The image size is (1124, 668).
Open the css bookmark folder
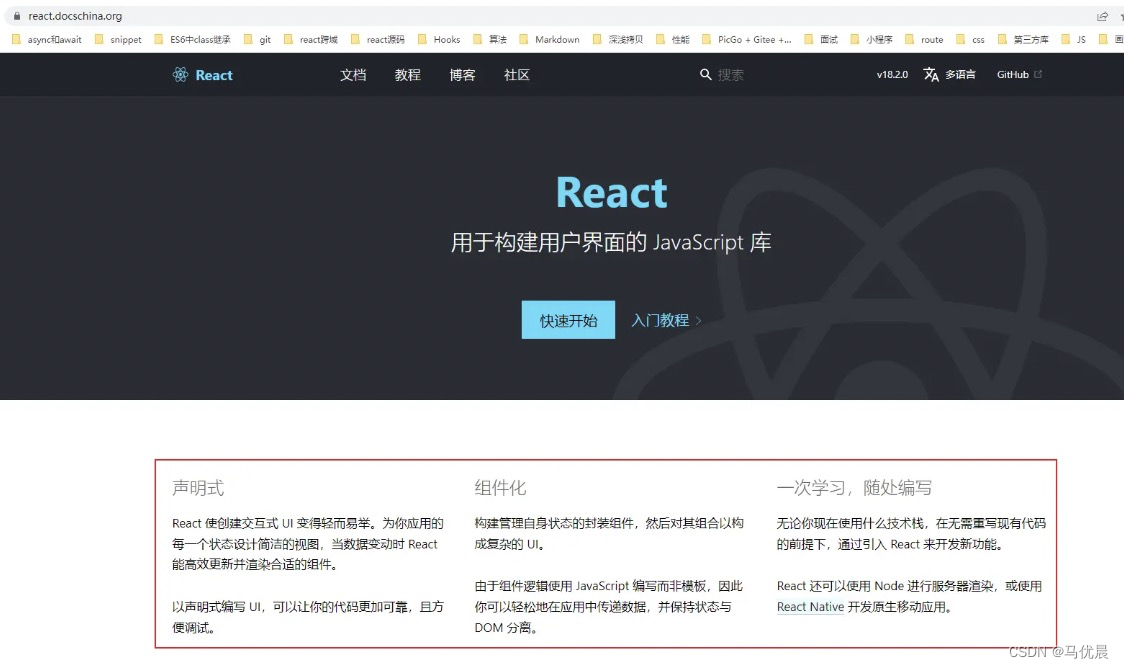970,39
